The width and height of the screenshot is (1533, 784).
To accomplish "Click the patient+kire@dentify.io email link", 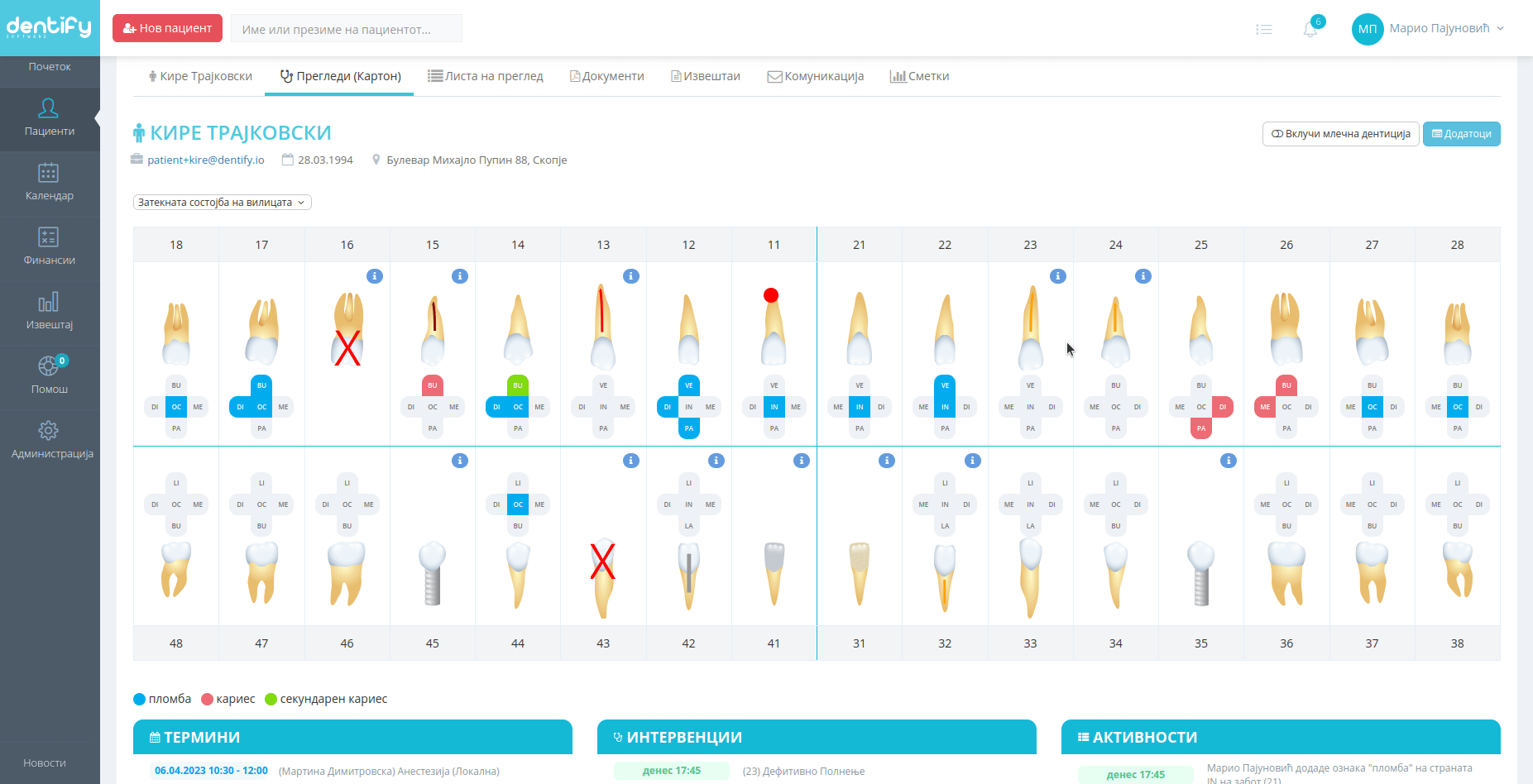I will (206, 160).
